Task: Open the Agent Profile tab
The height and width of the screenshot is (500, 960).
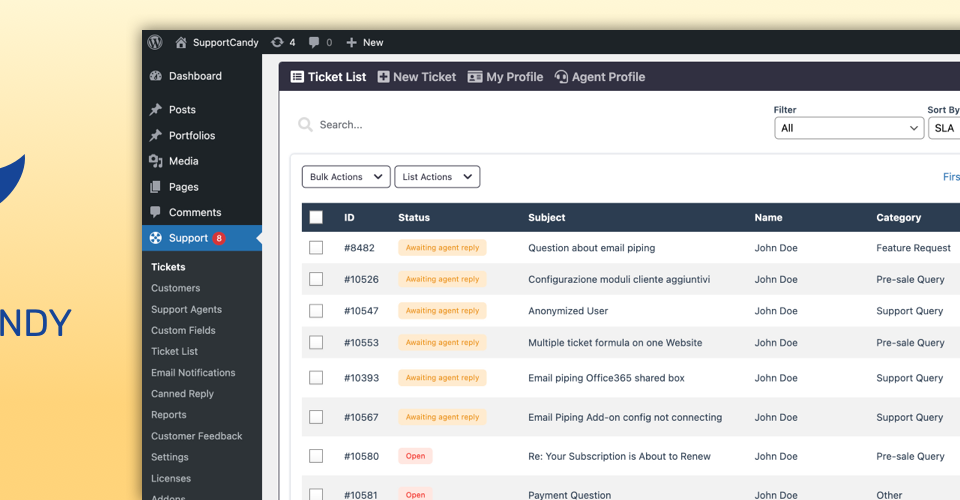Action: click(x=600, y=77)
